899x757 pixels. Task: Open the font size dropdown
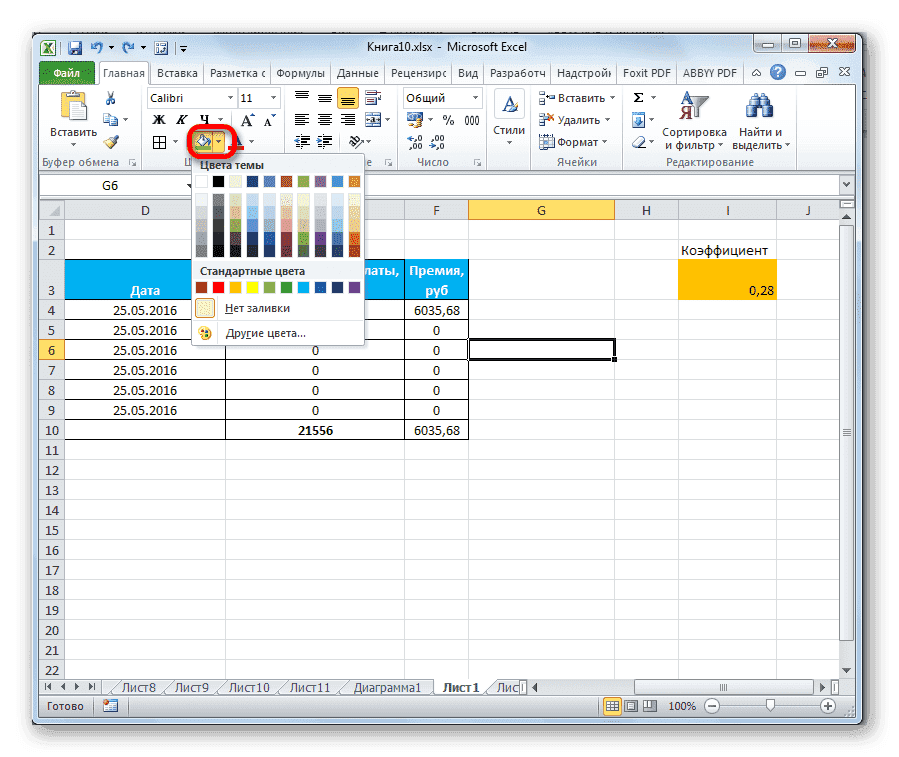(272, 98)
